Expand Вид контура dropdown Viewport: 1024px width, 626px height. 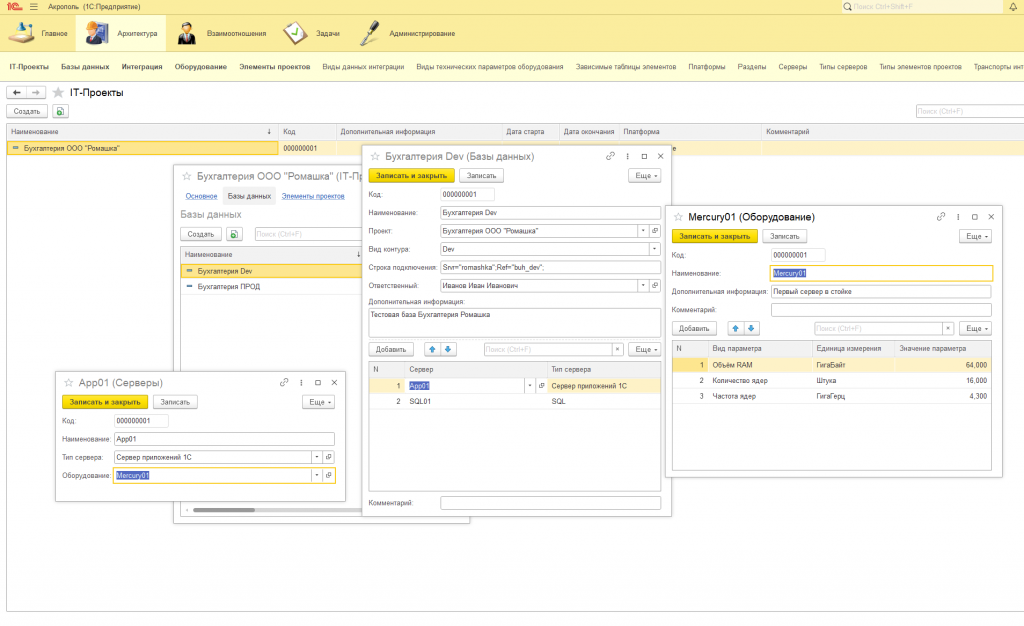[x=654, y=249]
